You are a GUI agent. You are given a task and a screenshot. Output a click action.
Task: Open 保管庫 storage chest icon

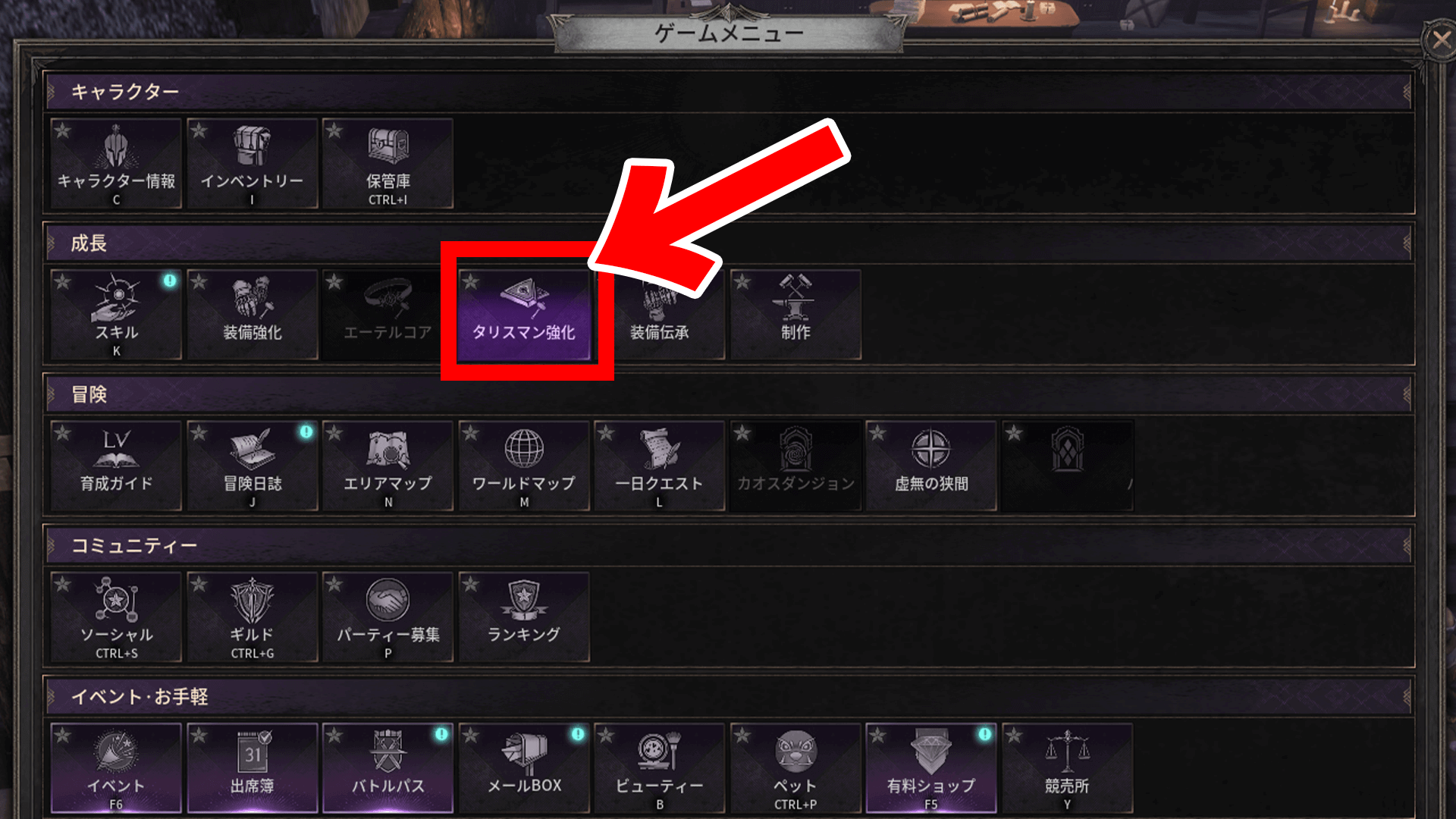388,146
